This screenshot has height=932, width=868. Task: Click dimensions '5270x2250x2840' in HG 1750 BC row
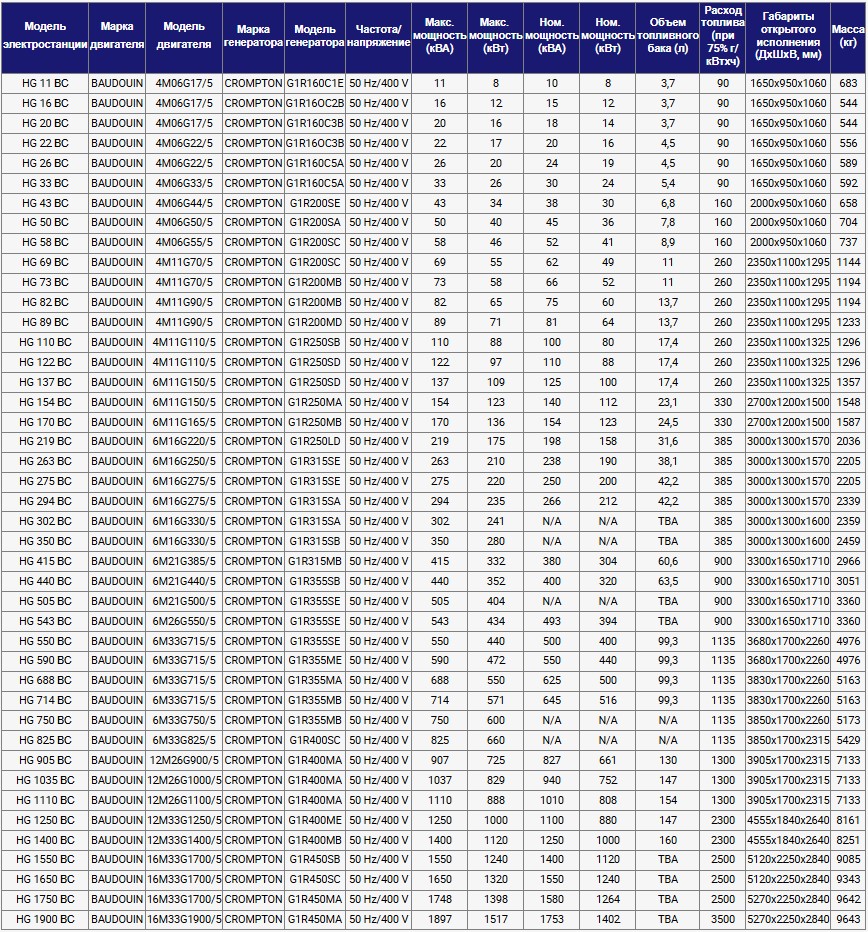[x=788, y=899]
